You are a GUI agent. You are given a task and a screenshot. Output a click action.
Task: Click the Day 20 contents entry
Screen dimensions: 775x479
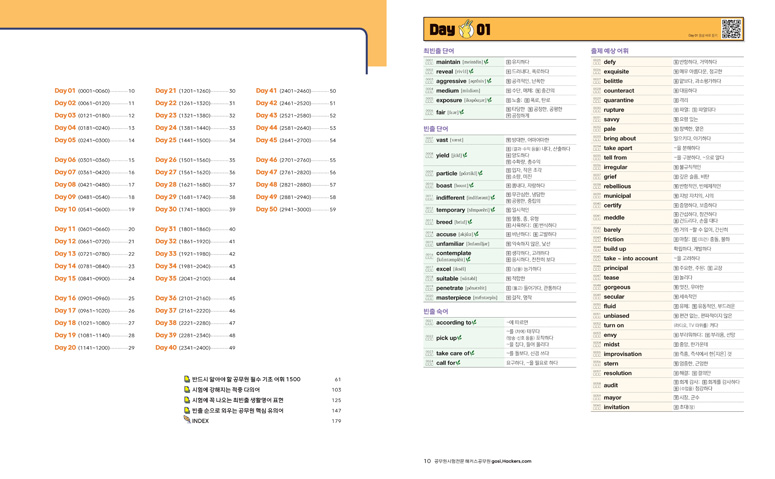(94, 348)
